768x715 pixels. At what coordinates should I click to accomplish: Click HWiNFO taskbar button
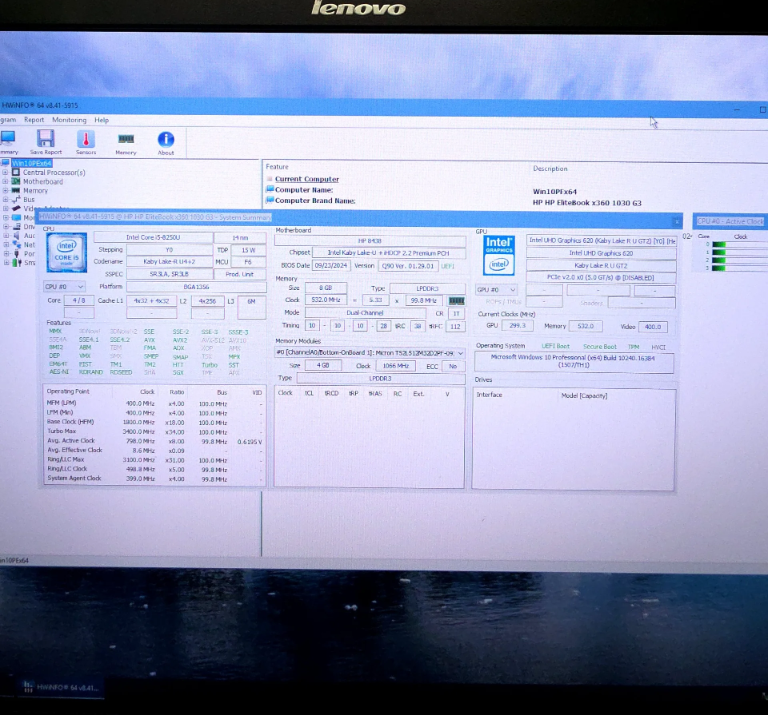[x=61, y=687]
